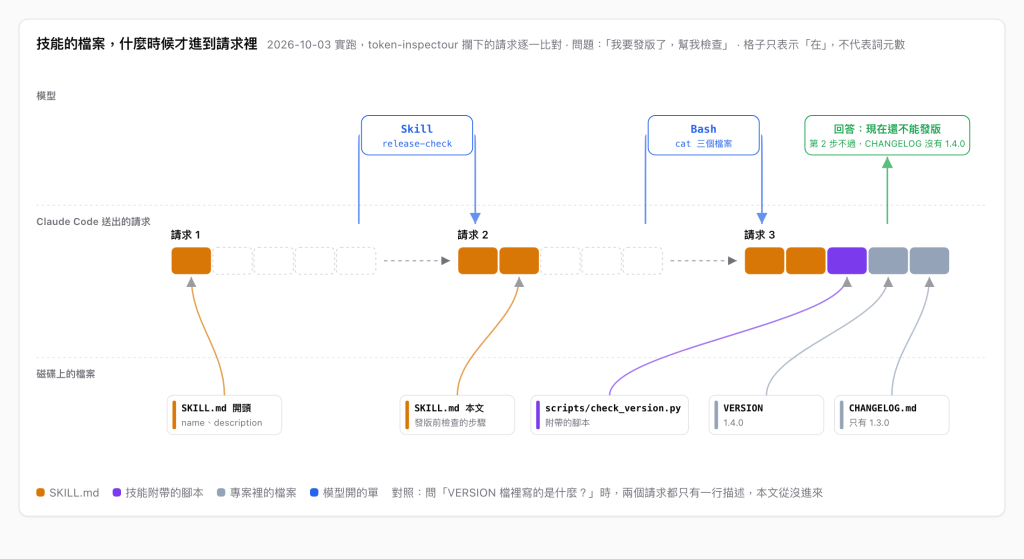The image size is (1024, 559).
Task: Open the green 回答：現在還不能發版 box
Action: tap(887, 135)
